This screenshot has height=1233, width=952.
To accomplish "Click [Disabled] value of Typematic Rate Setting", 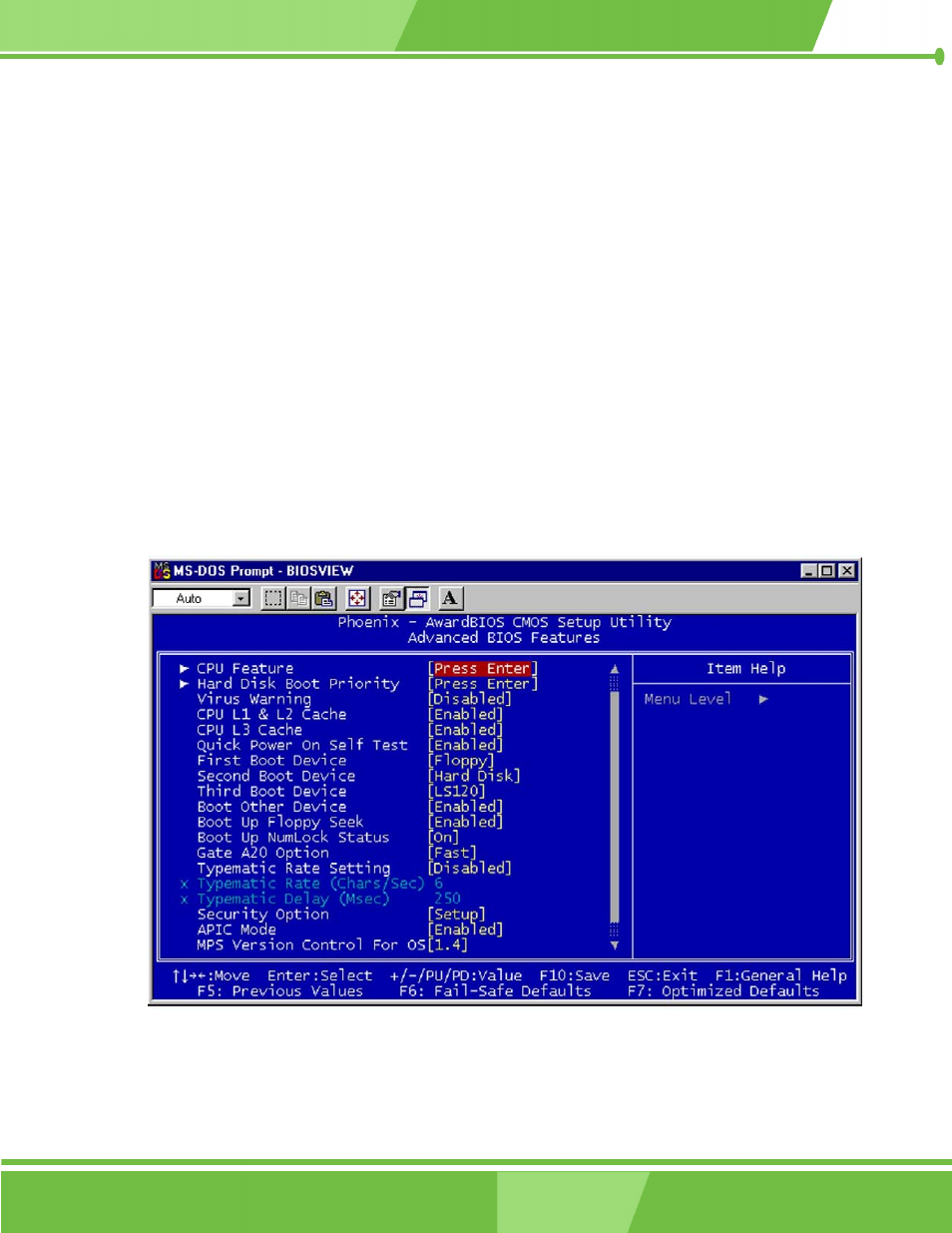I will pos(470,869).
